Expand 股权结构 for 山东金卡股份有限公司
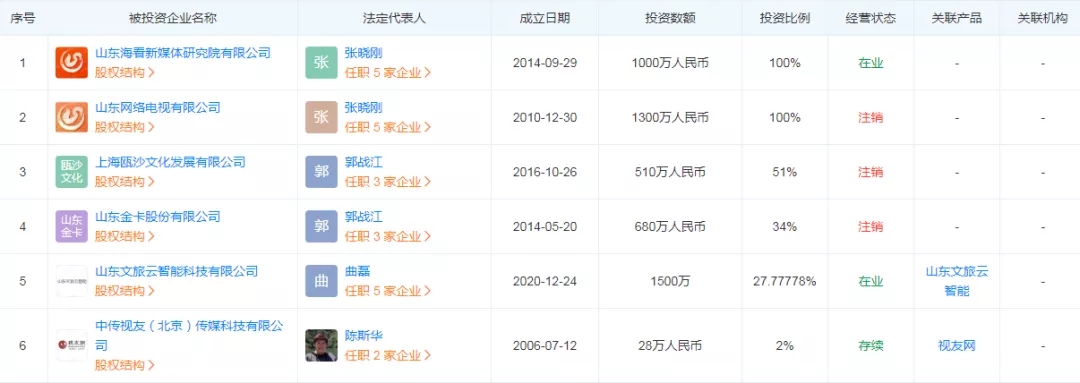1080x383 pixels. point(125,236)
